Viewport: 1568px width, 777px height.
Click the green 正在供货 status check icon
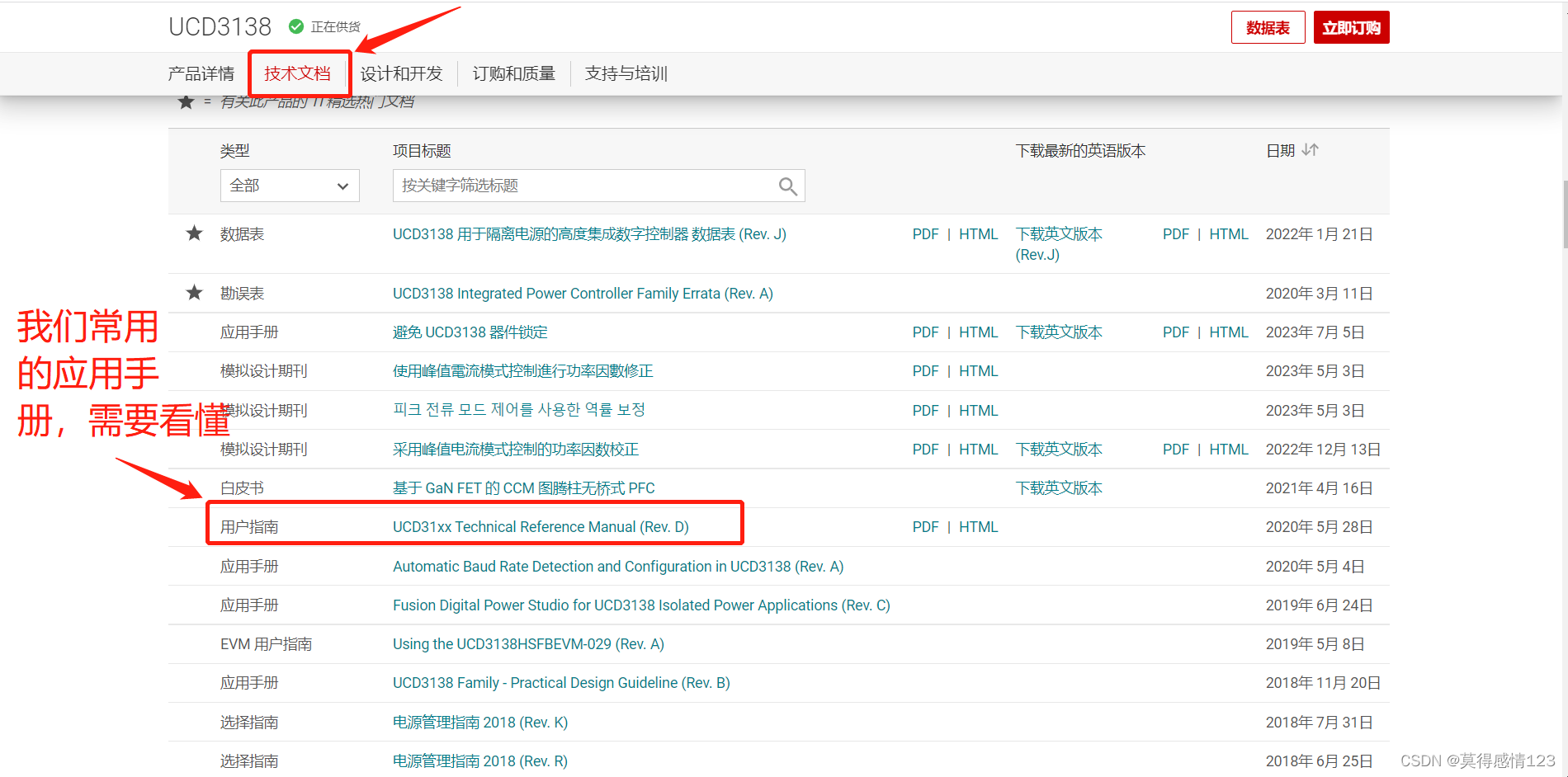click(296, 26)
